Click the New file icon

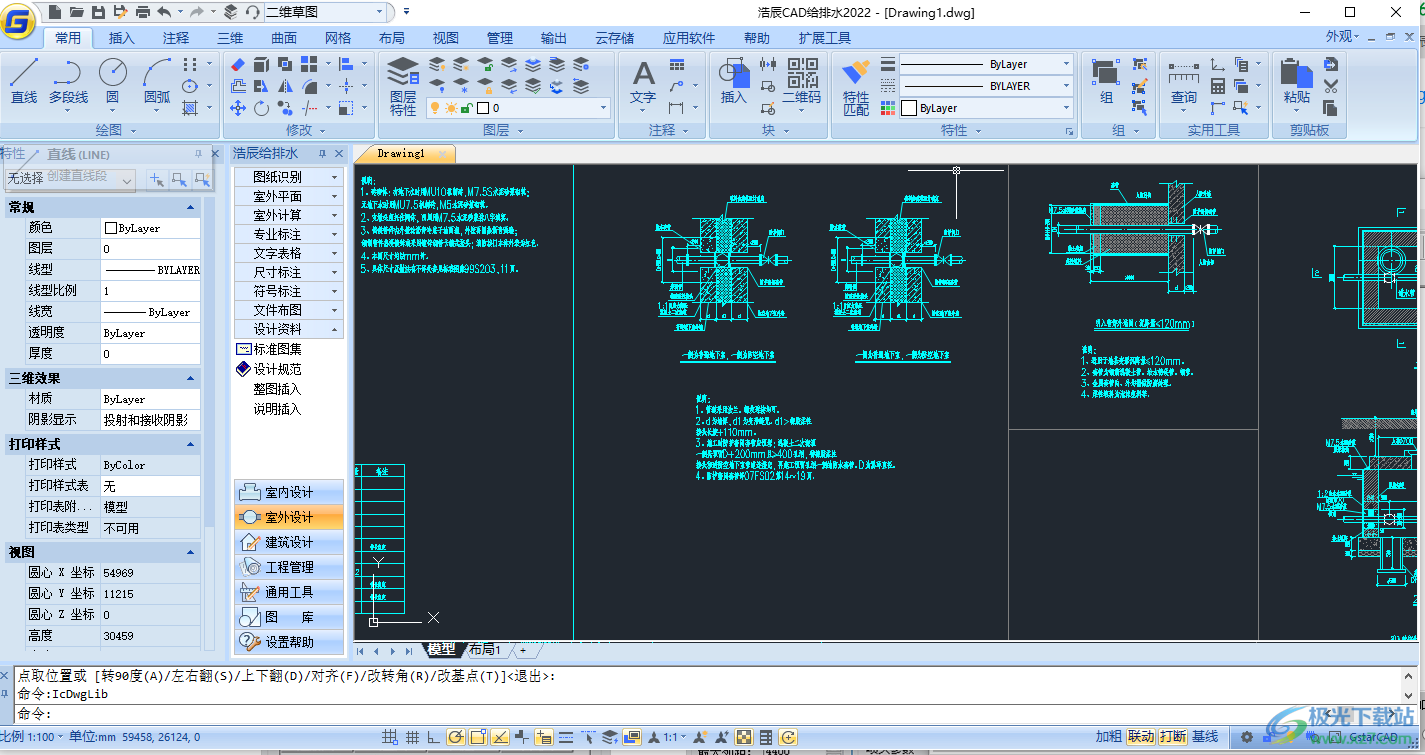click(x=54, y=12)
